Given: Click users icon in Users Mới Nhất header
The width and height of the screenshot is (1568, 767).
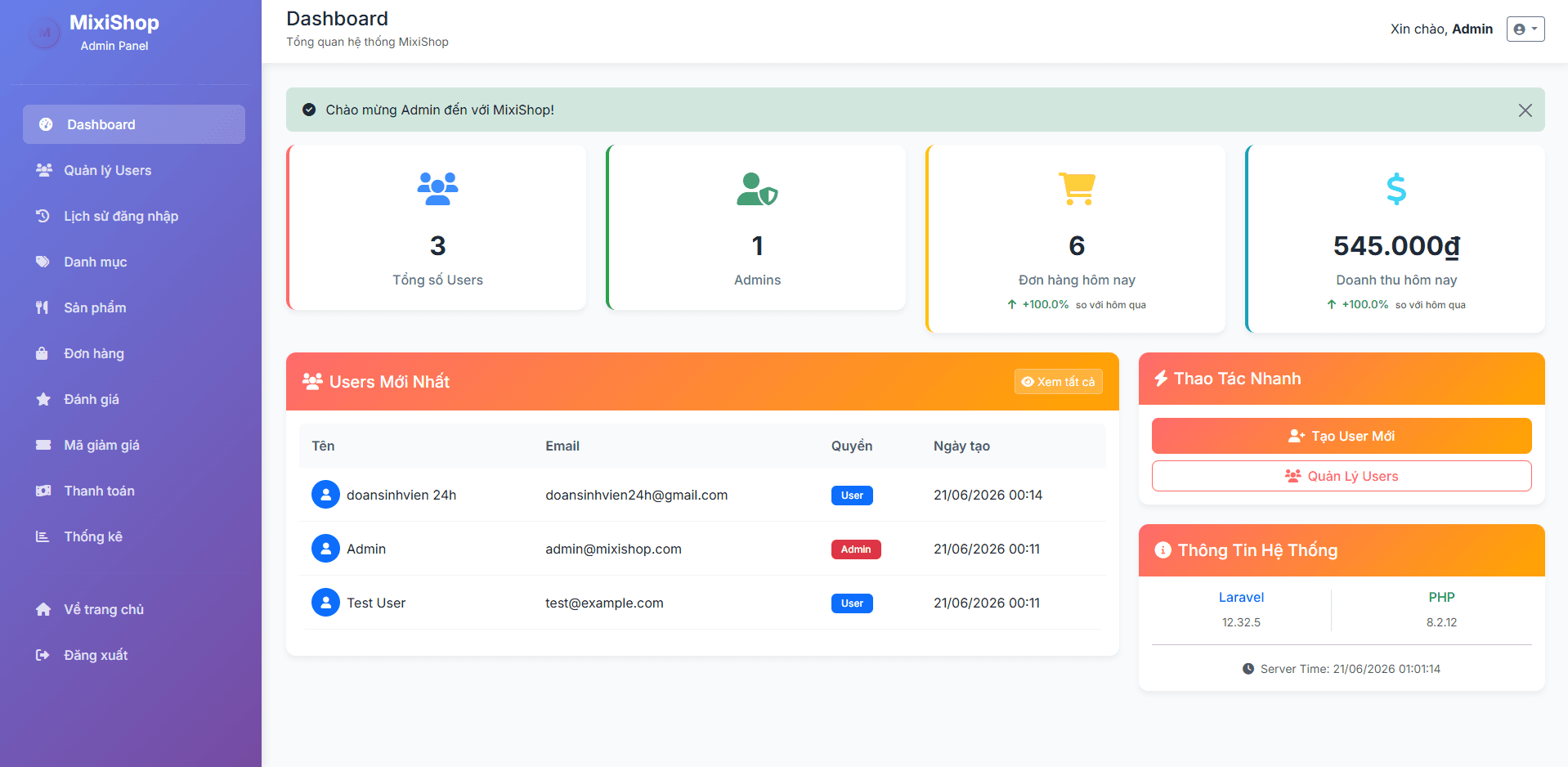Looking at the screenshot, I should tap(312, 381).
